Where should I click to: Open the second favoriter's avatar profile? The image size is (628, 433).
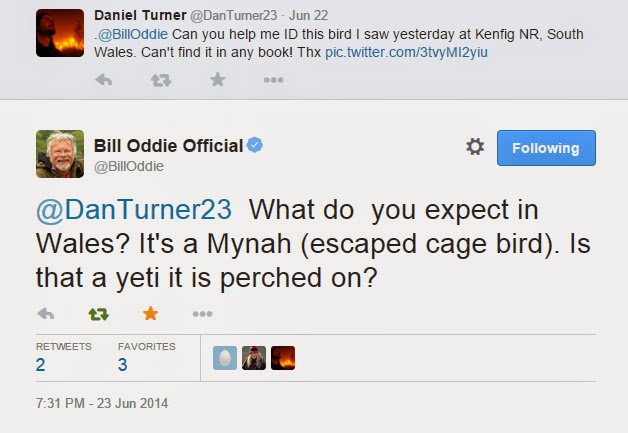[x=254, y=358]
